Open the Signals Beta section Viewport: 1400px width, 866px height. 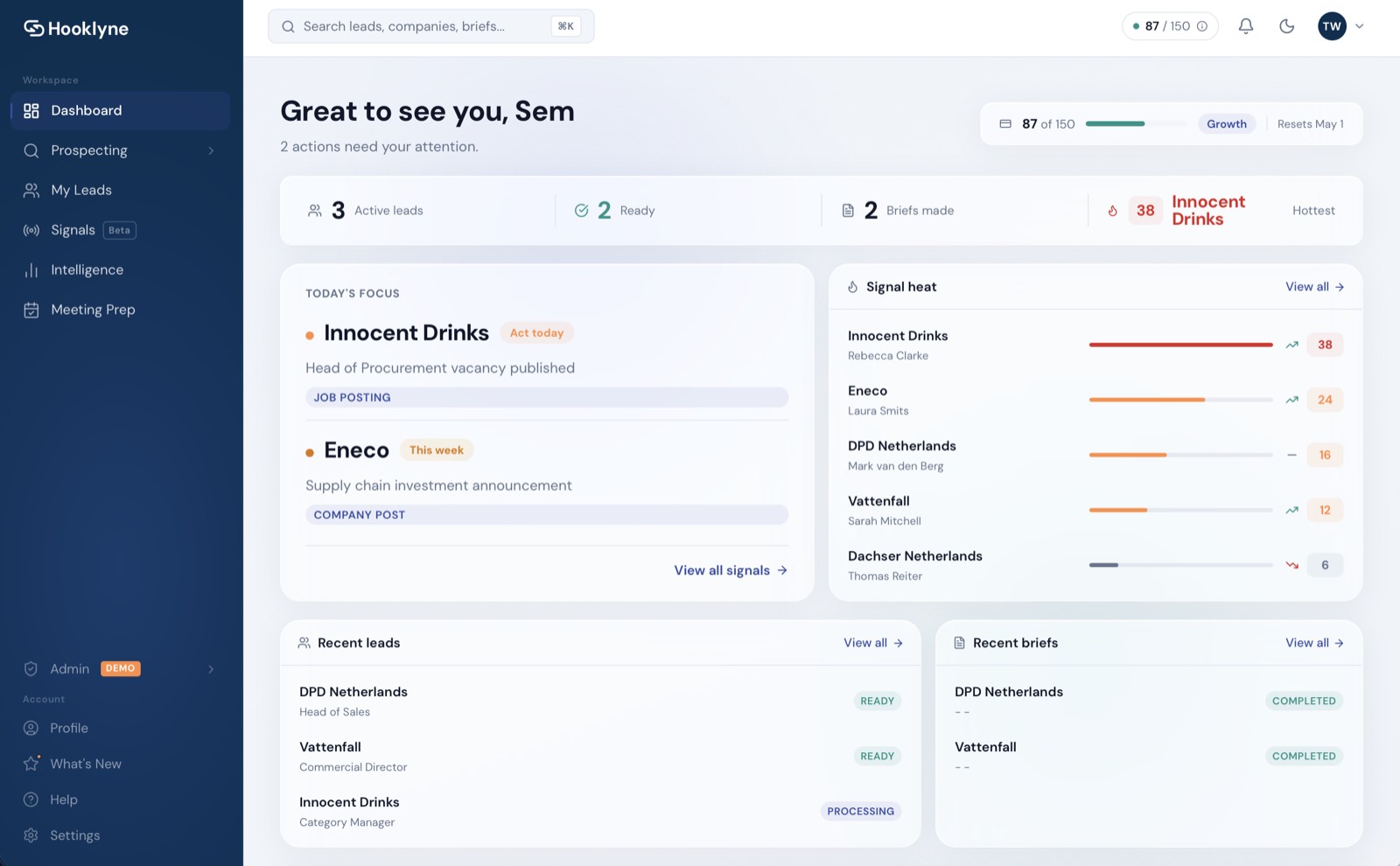pos(121,230)
